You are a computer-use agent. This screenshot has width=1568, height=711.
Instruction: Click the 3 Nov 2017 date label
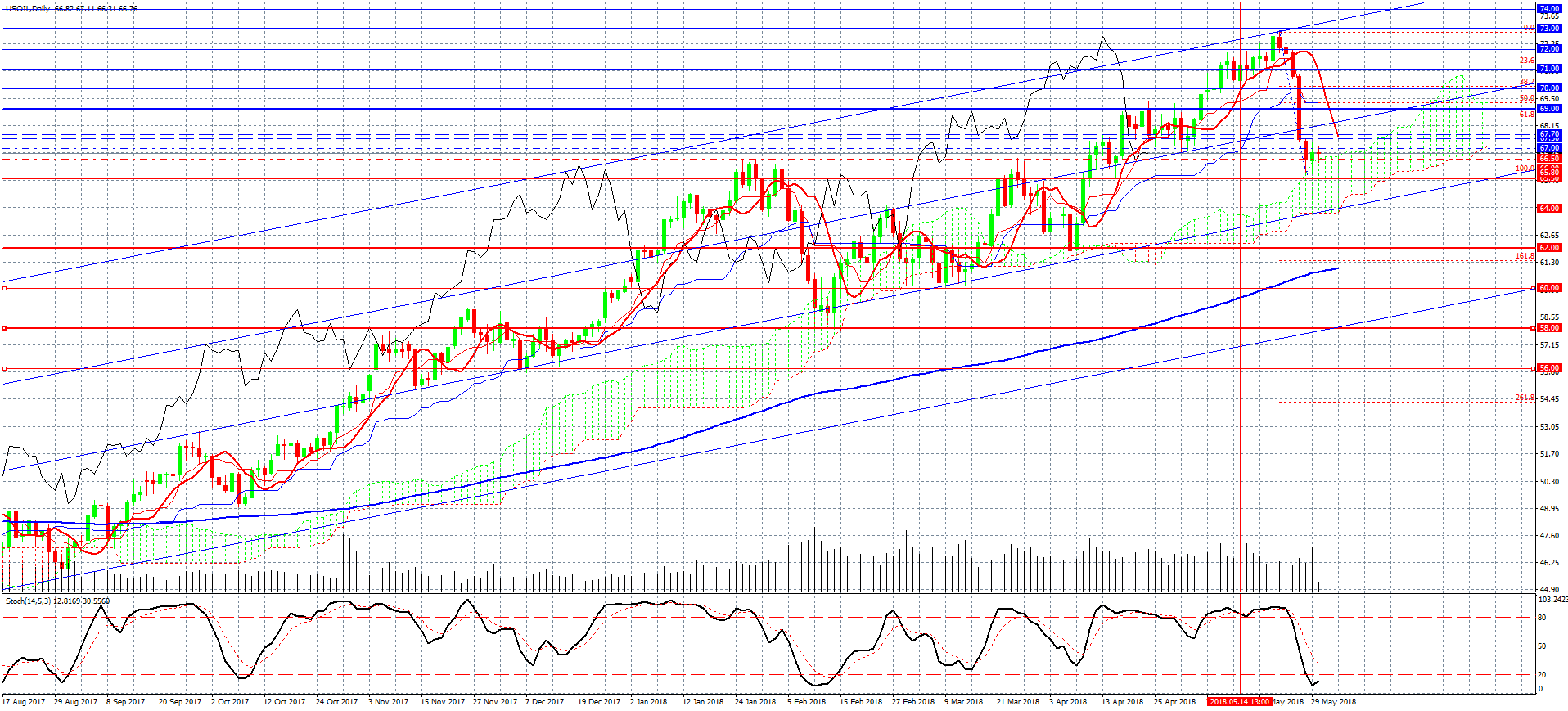point(389,702)
